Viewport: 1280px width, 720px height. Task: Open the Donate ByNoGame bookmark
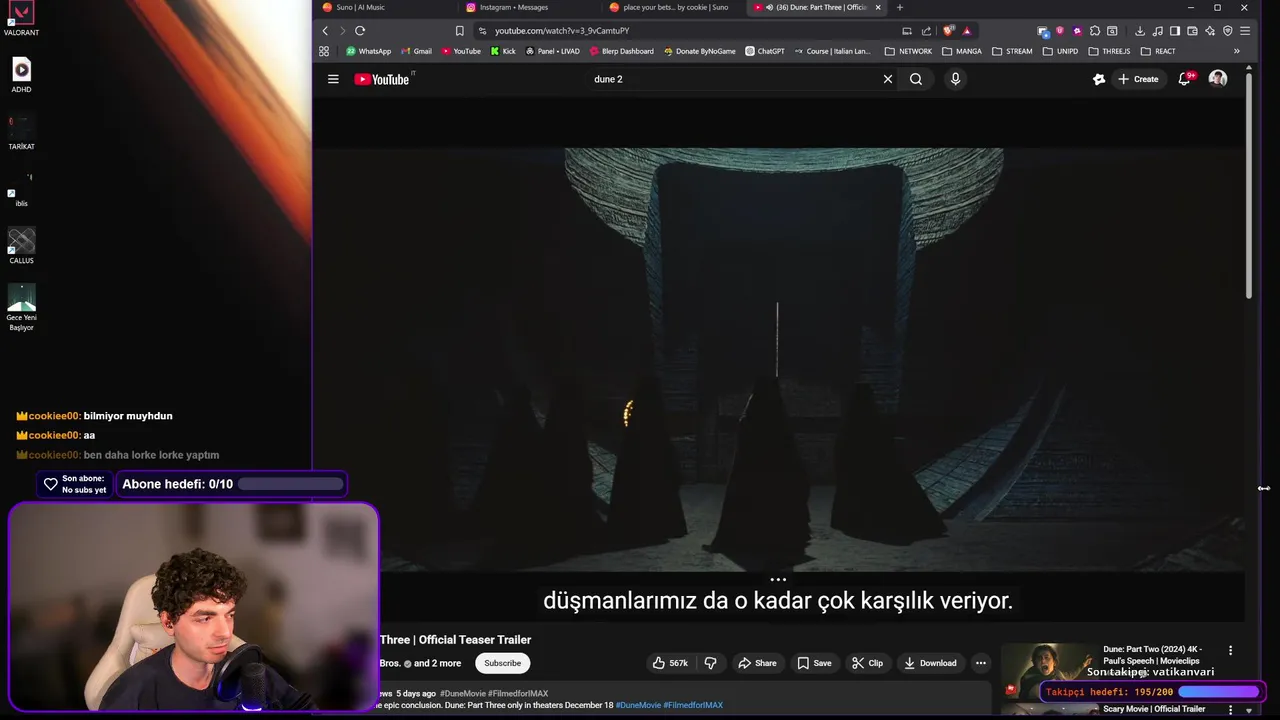tap(698, 51)
